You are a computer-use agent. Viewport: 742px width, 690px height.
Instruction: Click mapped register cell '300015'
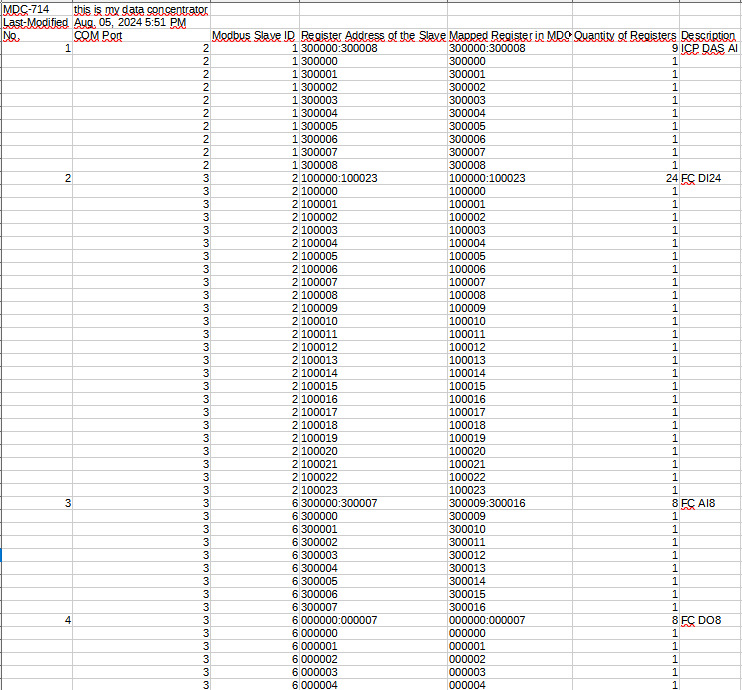[510, 594]
